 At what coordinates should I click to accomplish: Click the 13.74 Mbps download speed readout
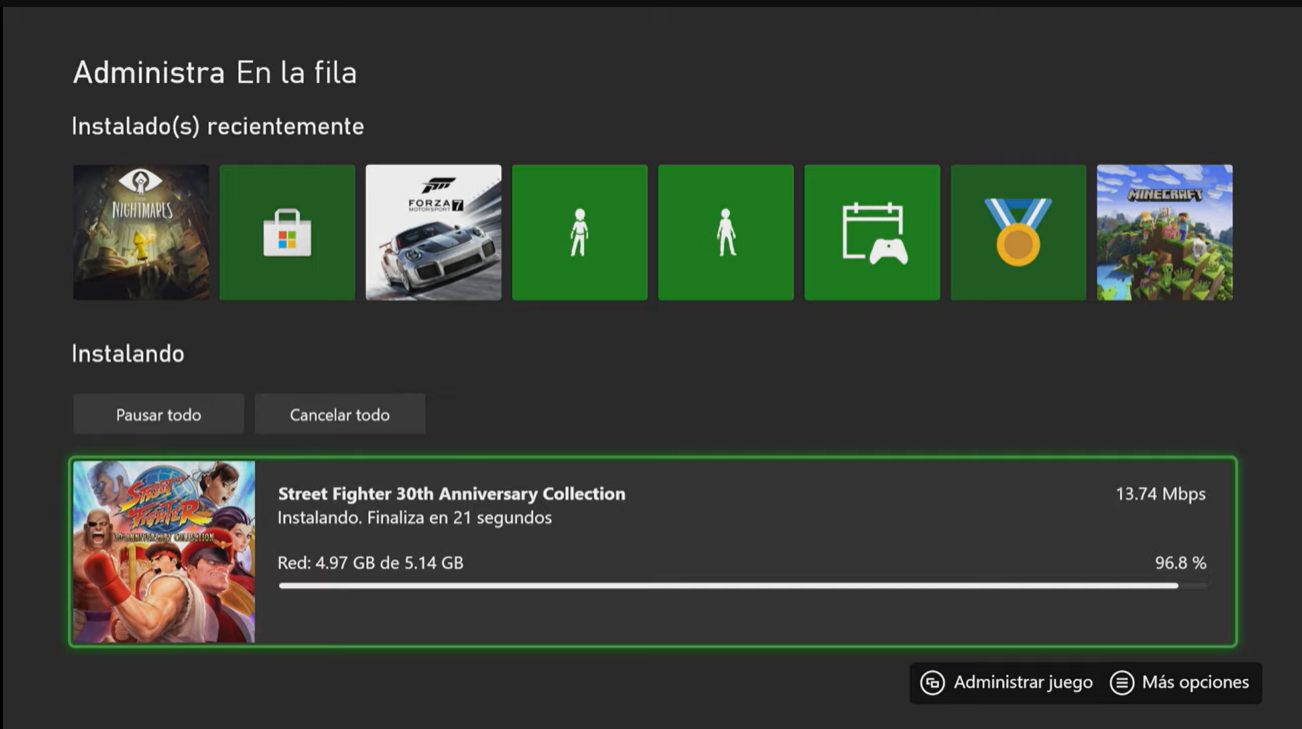point(1160,494)
